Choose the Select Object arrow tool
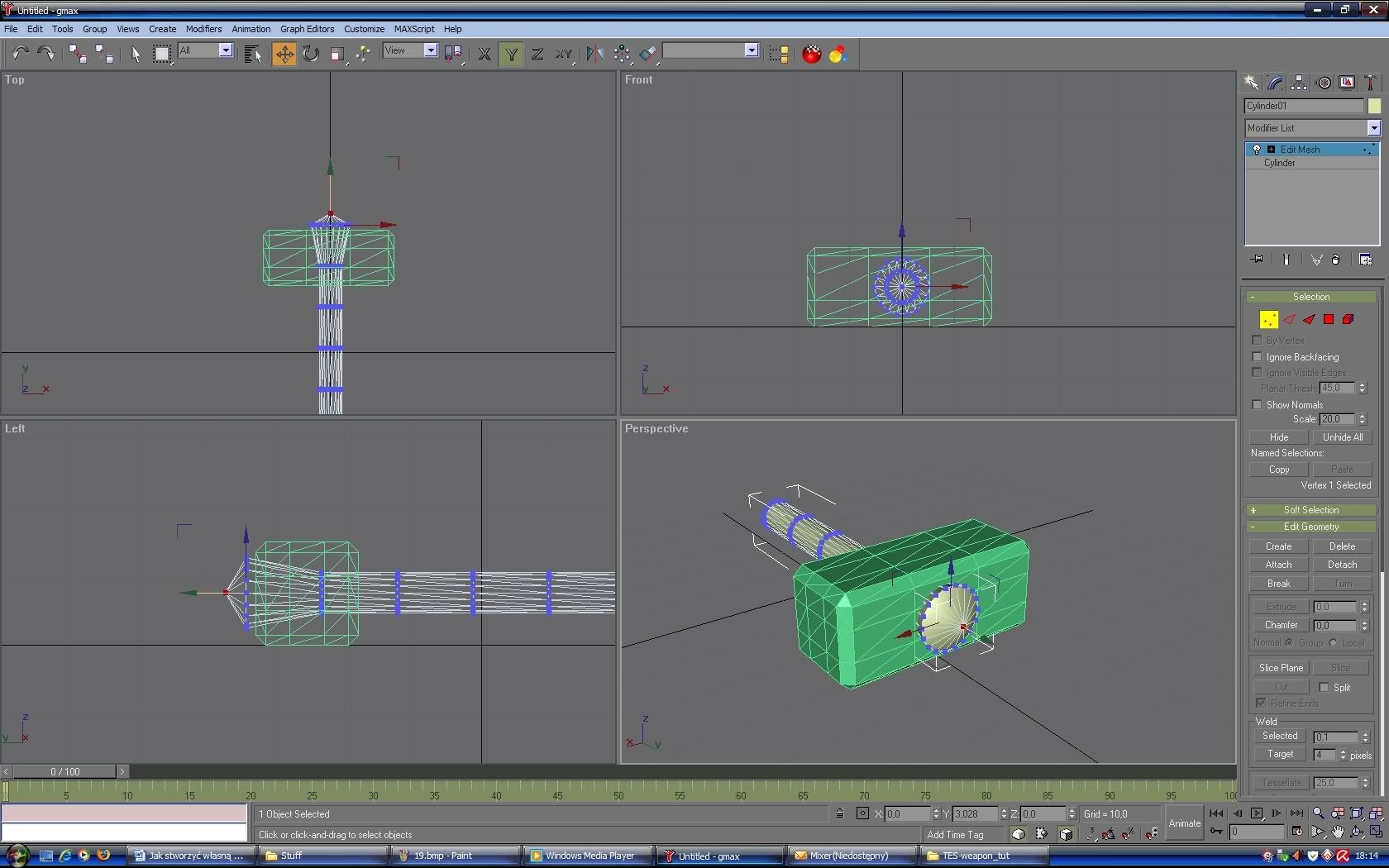Screen dimensions: 1389x868 click(136, 54)
